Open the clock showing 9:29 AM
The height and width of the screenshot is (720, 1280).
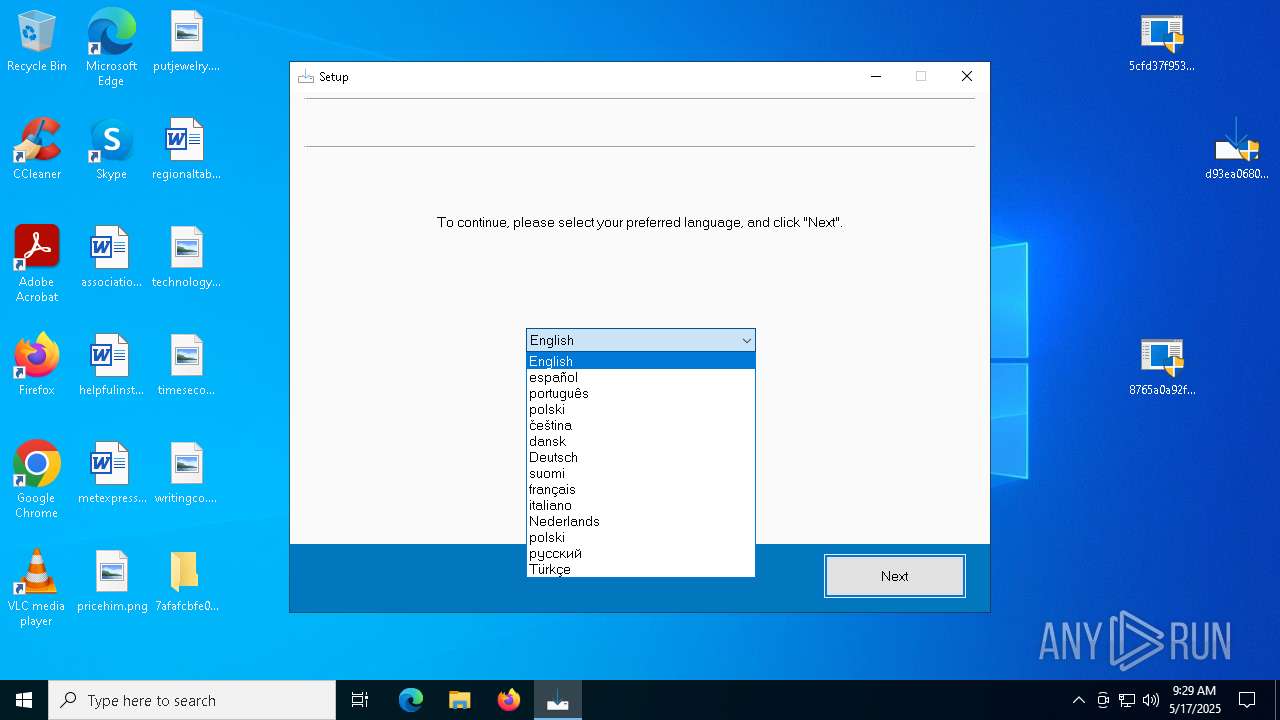tap(1195, 700)
